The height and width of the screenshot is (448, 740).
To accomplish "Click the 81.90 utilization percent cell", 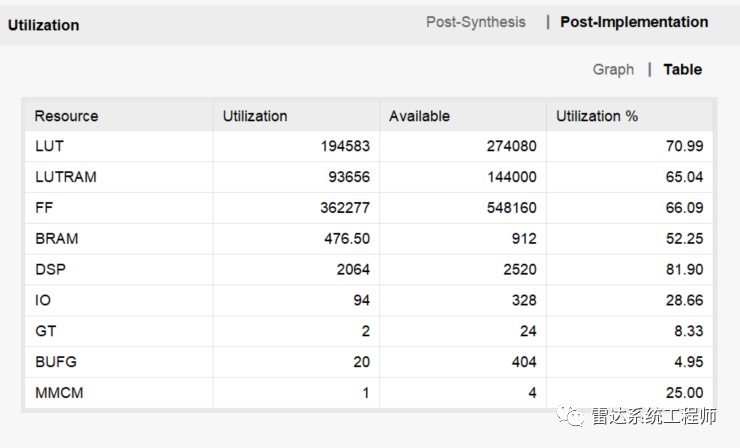I will (x=685, y=270).
